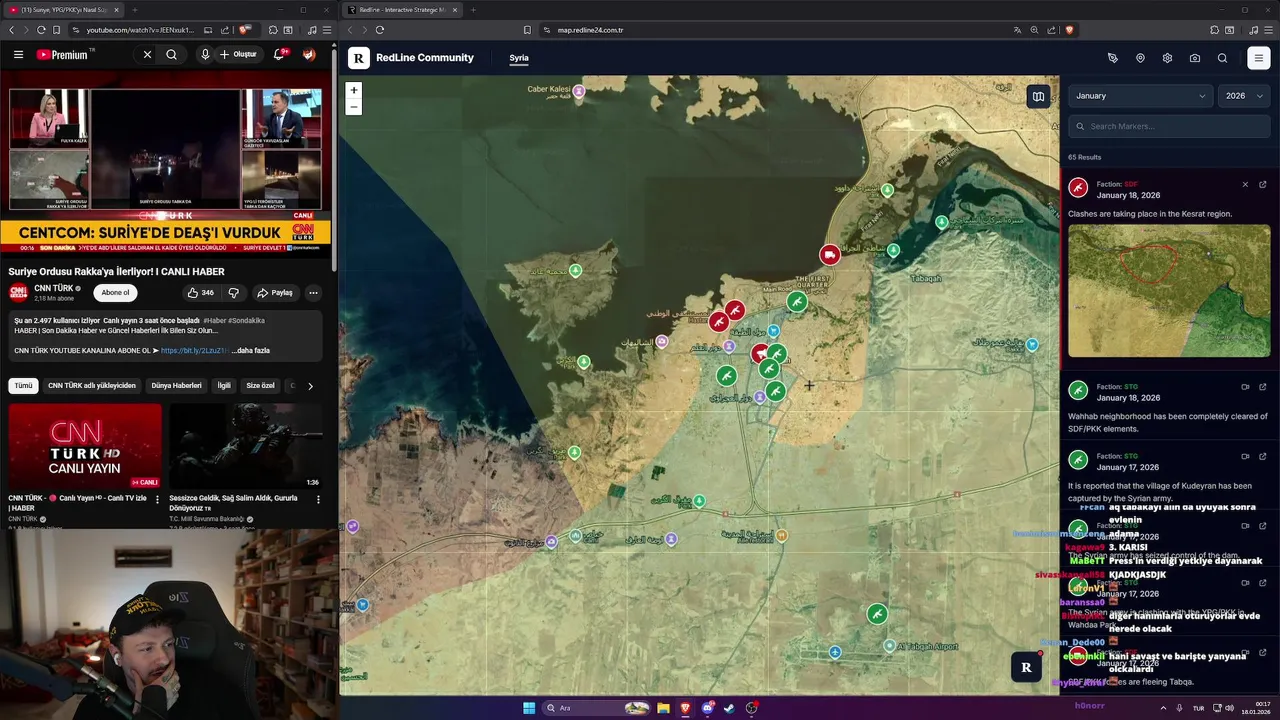Open YouTube guide hamburger menu

(18, 55)
